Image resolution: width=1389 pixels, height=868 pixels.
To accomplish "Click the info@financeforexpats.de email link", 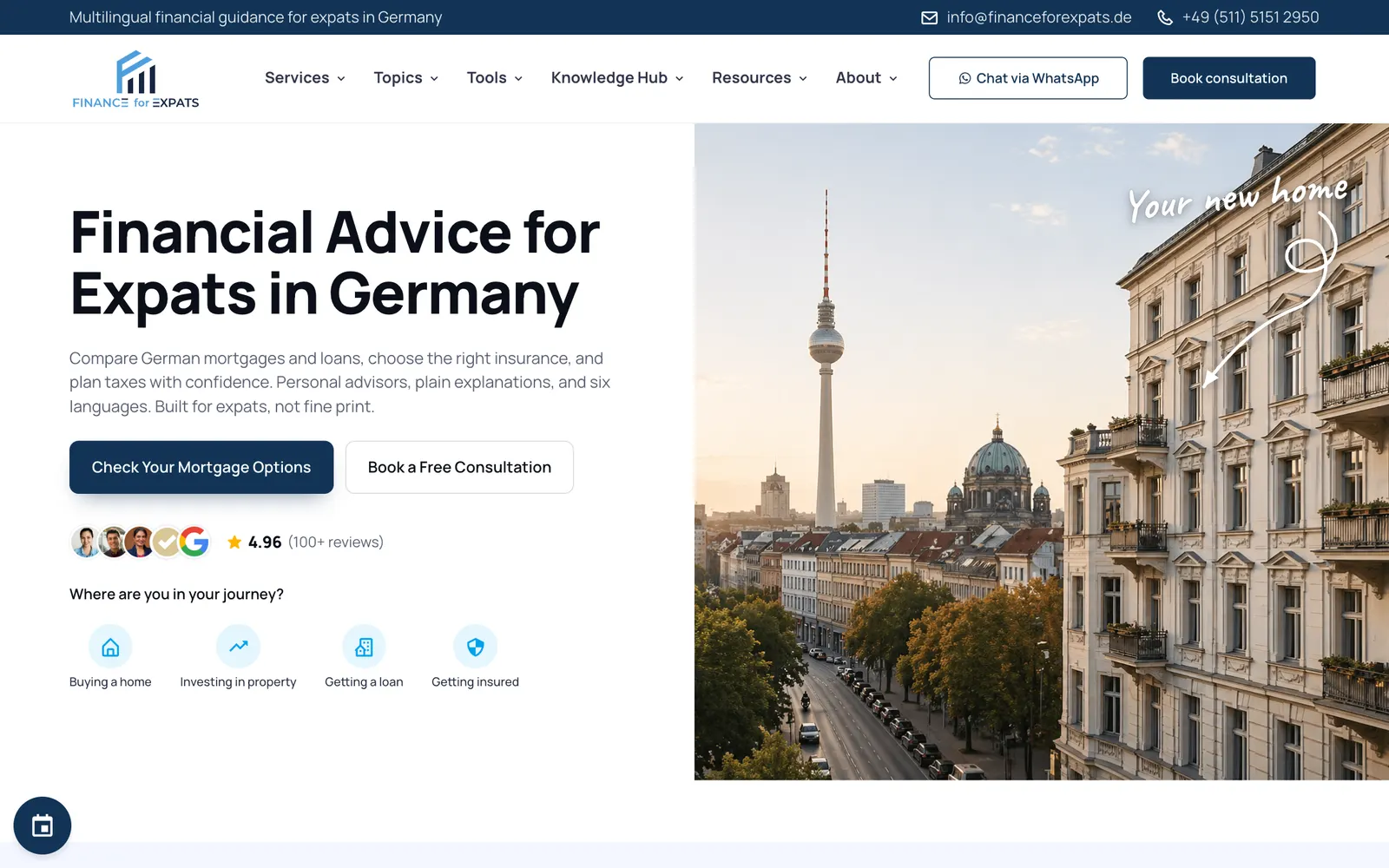I will tap(1039, 17).
